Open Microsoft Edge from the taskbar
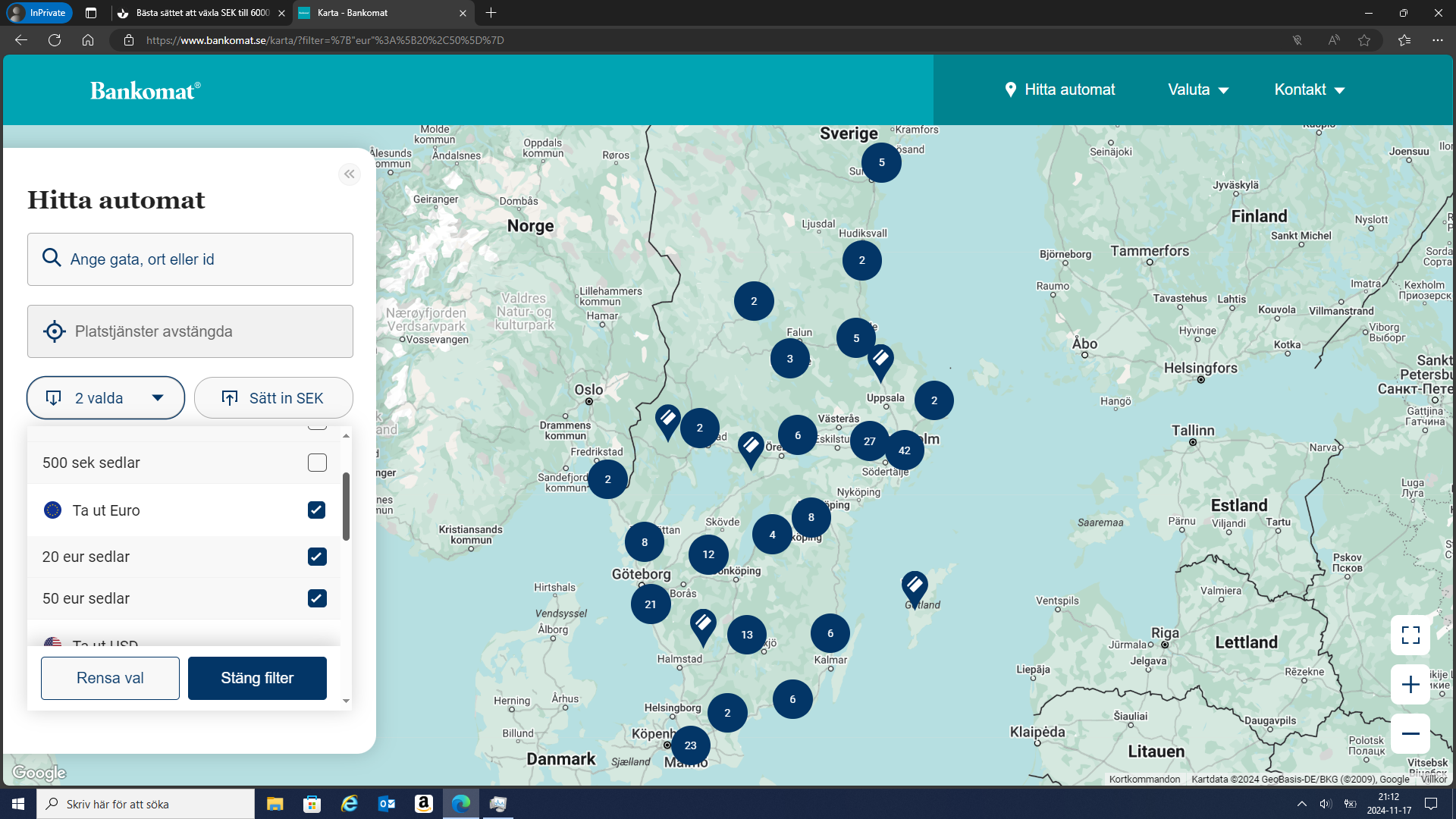Image resolution: width=1456 pixels, height=819 pixels. tap(461, 804)
